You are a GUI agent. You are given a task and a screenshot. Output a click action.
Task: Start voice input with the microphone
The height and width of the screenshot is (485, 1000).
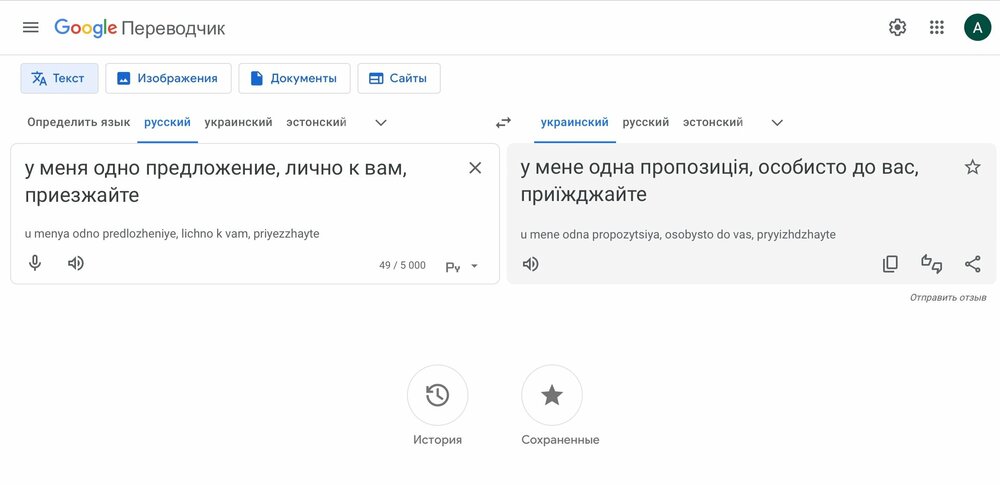point(35,263)
